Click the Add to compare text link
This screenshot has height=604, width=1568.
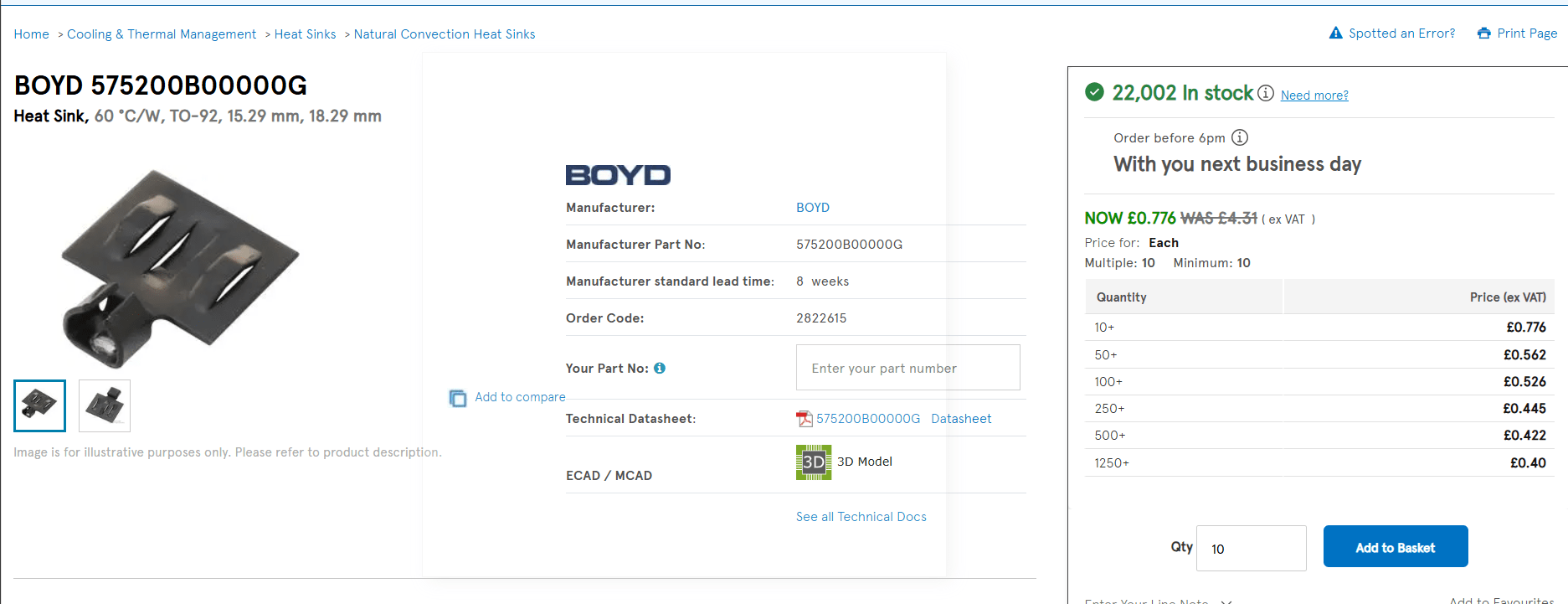click(x=520, y=397)
